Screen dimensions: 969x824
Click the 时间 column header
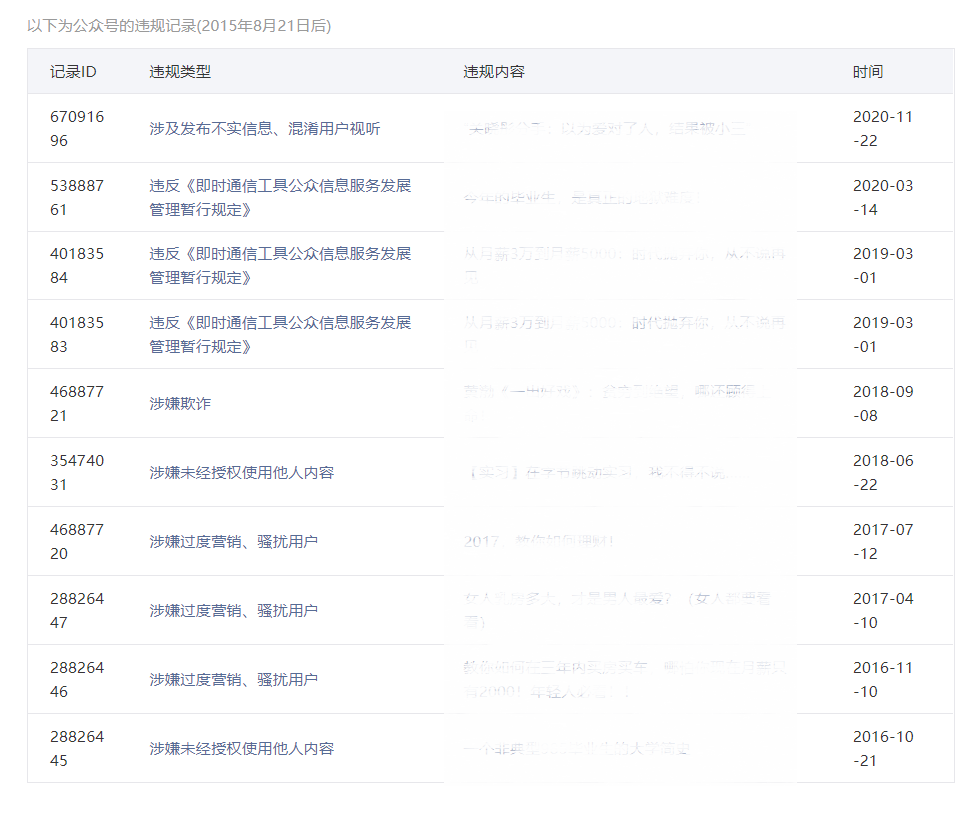868,72
